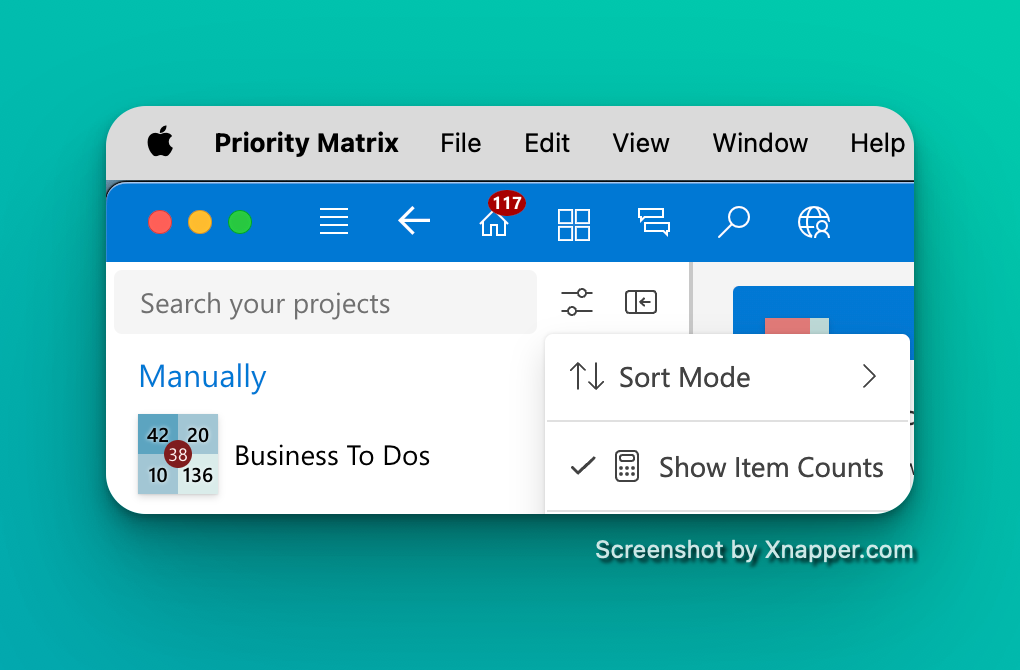Toggle the Show Item Counts option

pos(770,467)
